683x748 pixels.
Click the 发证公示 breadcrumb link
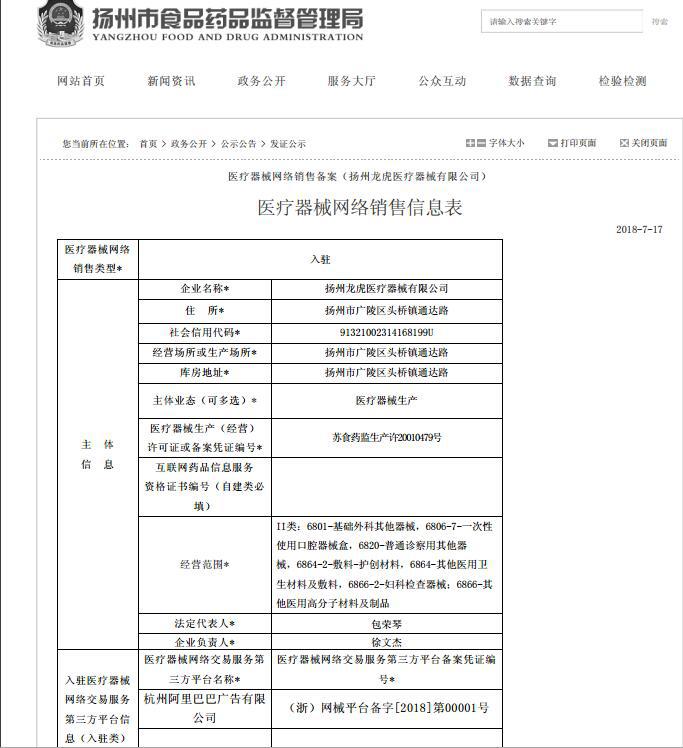(x=288, y=144)
